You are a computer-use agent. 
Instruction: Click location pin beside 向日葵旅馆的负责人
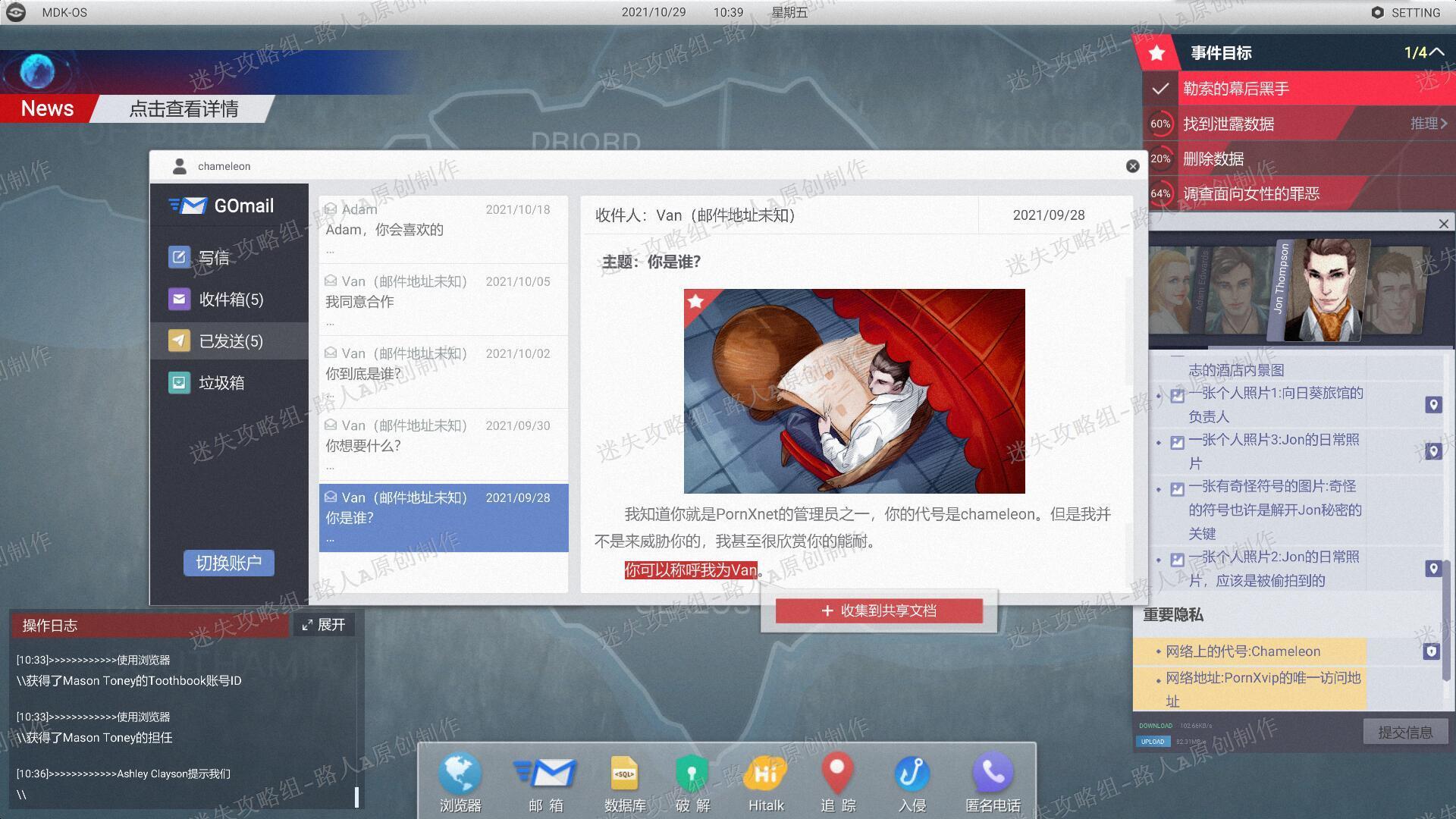1433,405
